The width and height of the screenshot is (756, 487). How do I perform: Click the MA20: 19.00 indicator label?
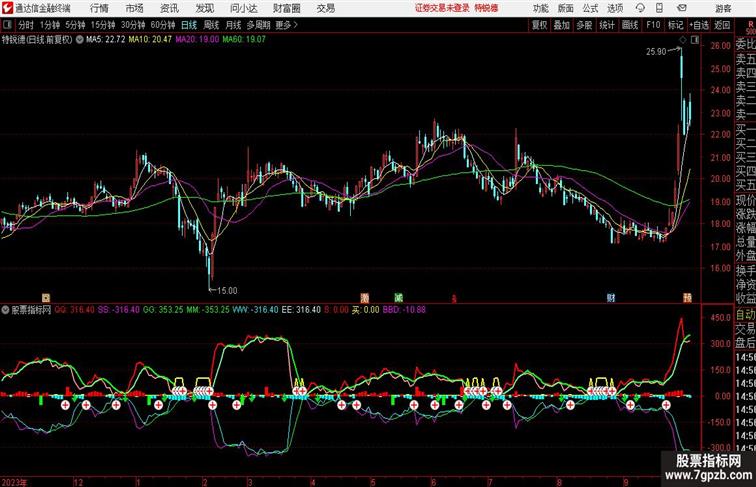click(x=197, y=40)
